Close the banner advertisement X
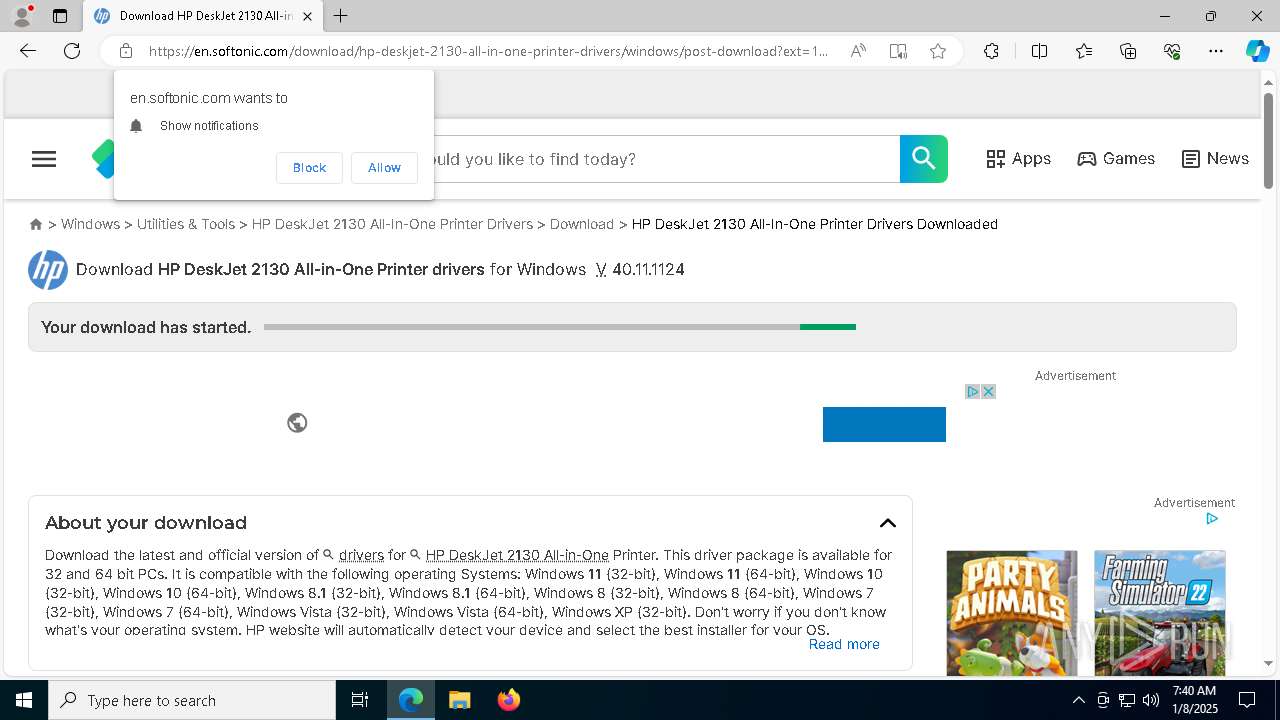The width and height of the screenshot is (1280, 720). [x=988, y=392]
